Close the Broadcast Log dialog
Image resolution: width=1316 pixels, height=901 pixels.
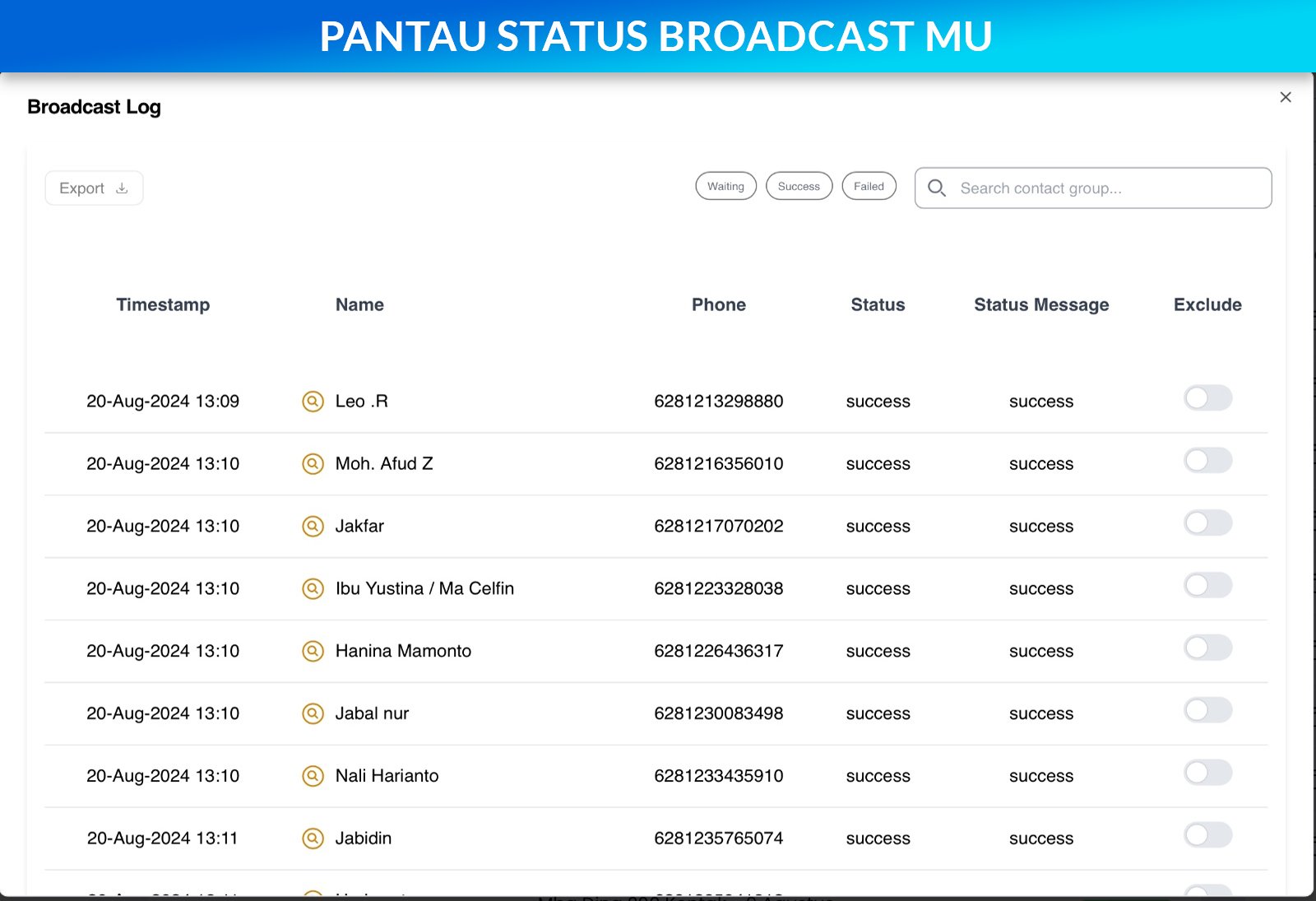pyautogui.click(x=1286, y=97)
